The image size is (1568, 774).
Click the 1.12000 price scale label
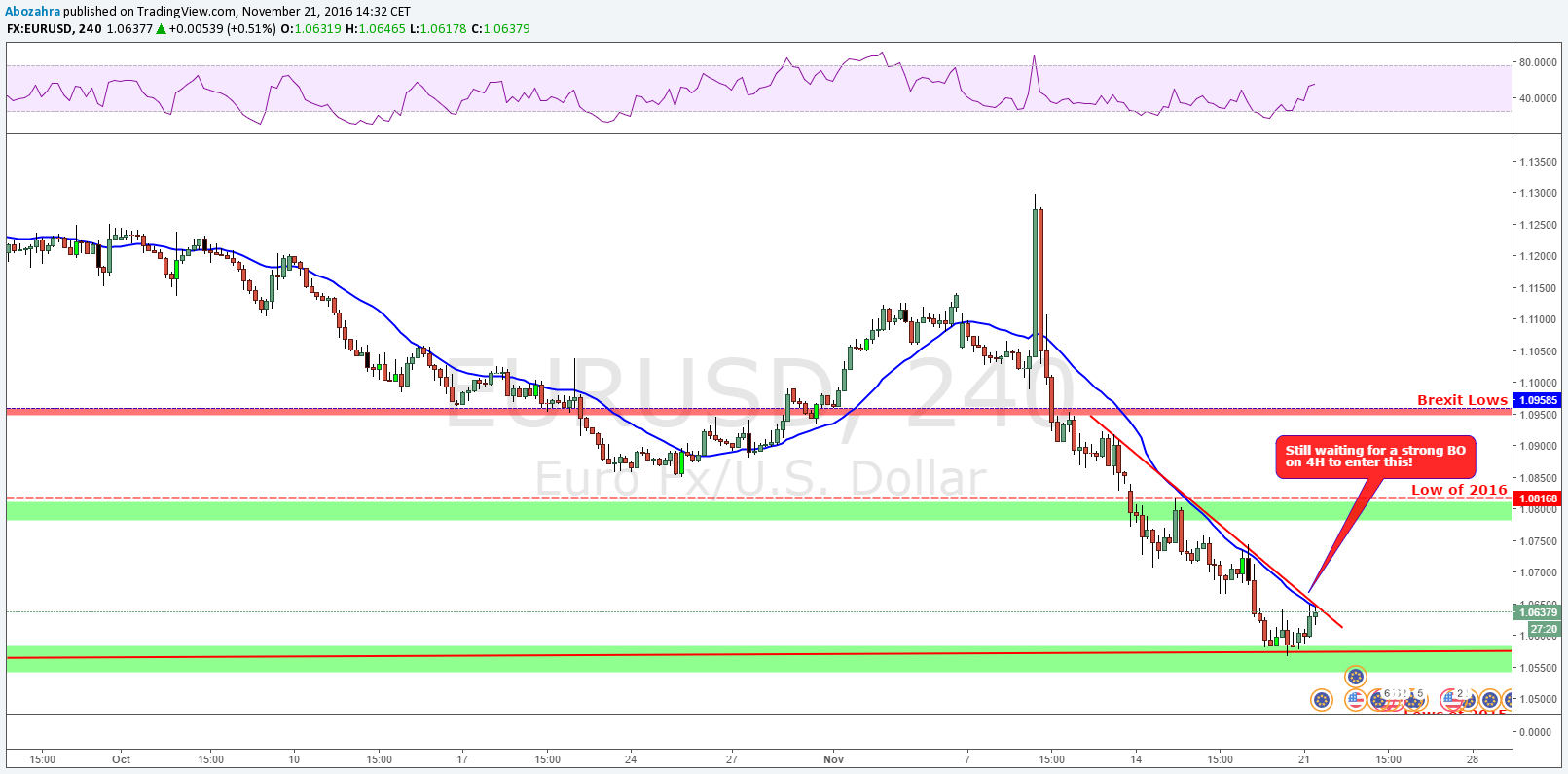1539,256
